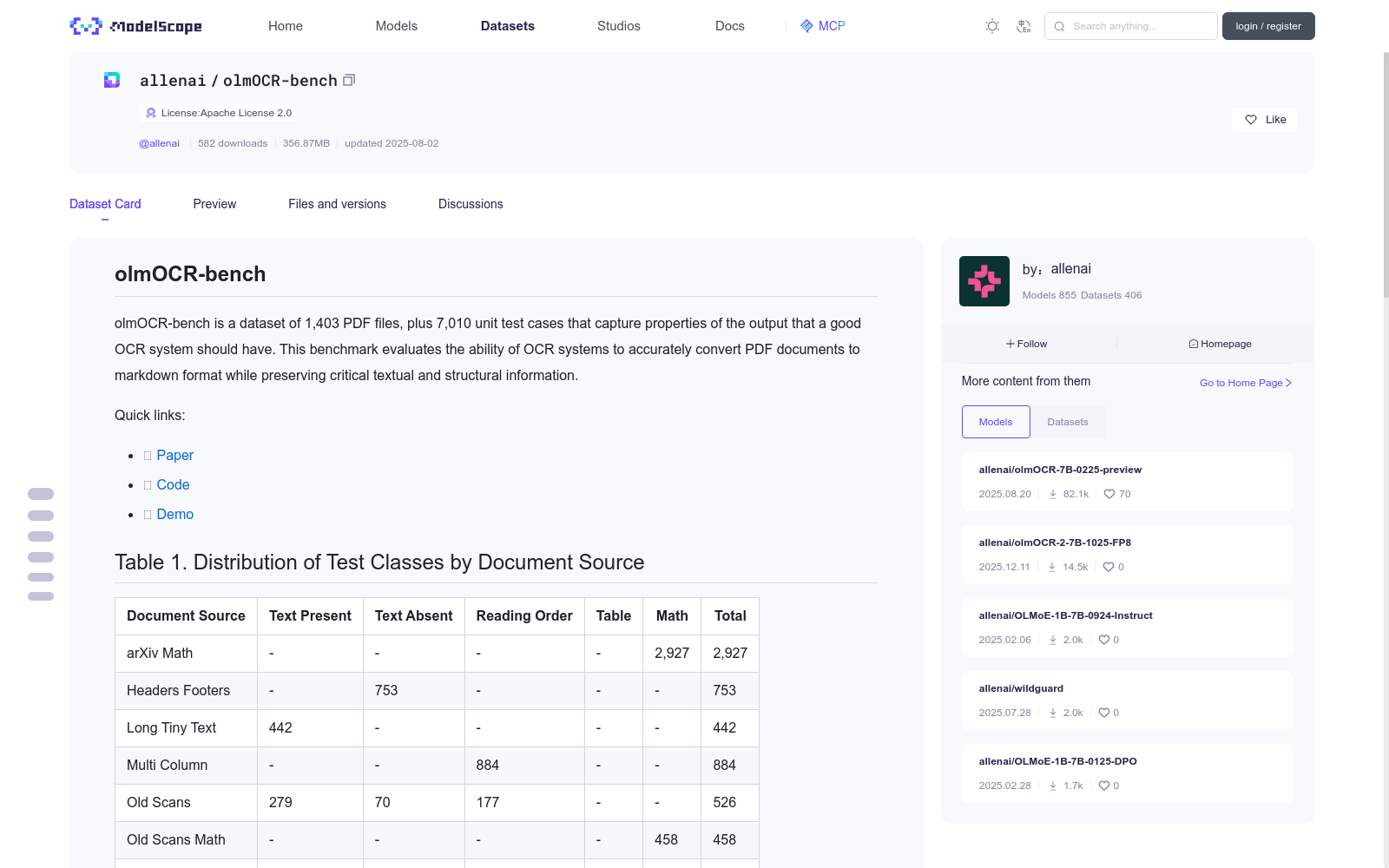Select the Models tab in sidebar

996,422
